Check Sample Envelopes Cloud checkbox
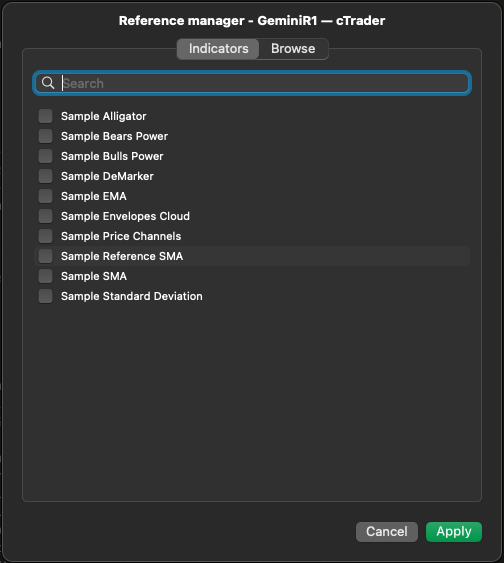Screen dimensions: 504x563 (46, 216)
